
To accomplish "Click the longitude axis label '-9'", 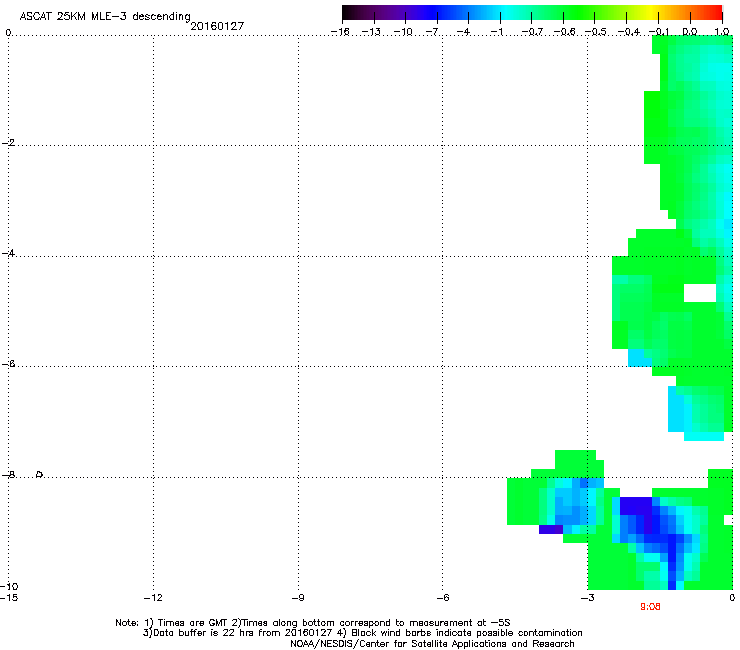I will tap(297, 598).
